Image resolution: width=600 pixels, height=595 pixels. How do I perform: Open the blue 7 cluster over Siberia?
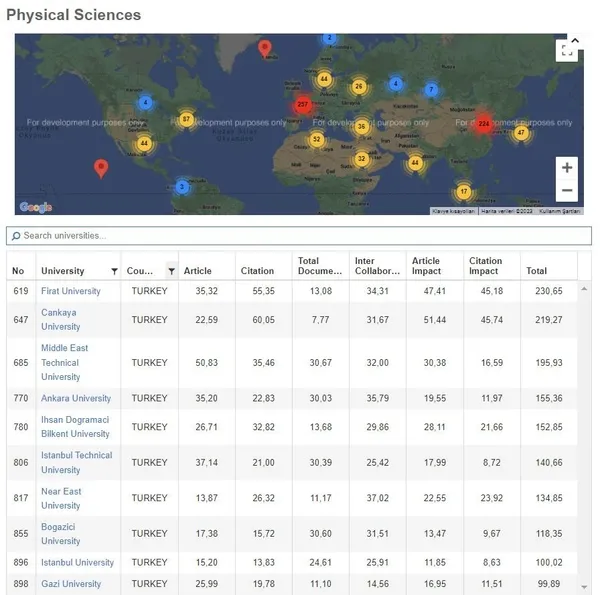(431, 90)
